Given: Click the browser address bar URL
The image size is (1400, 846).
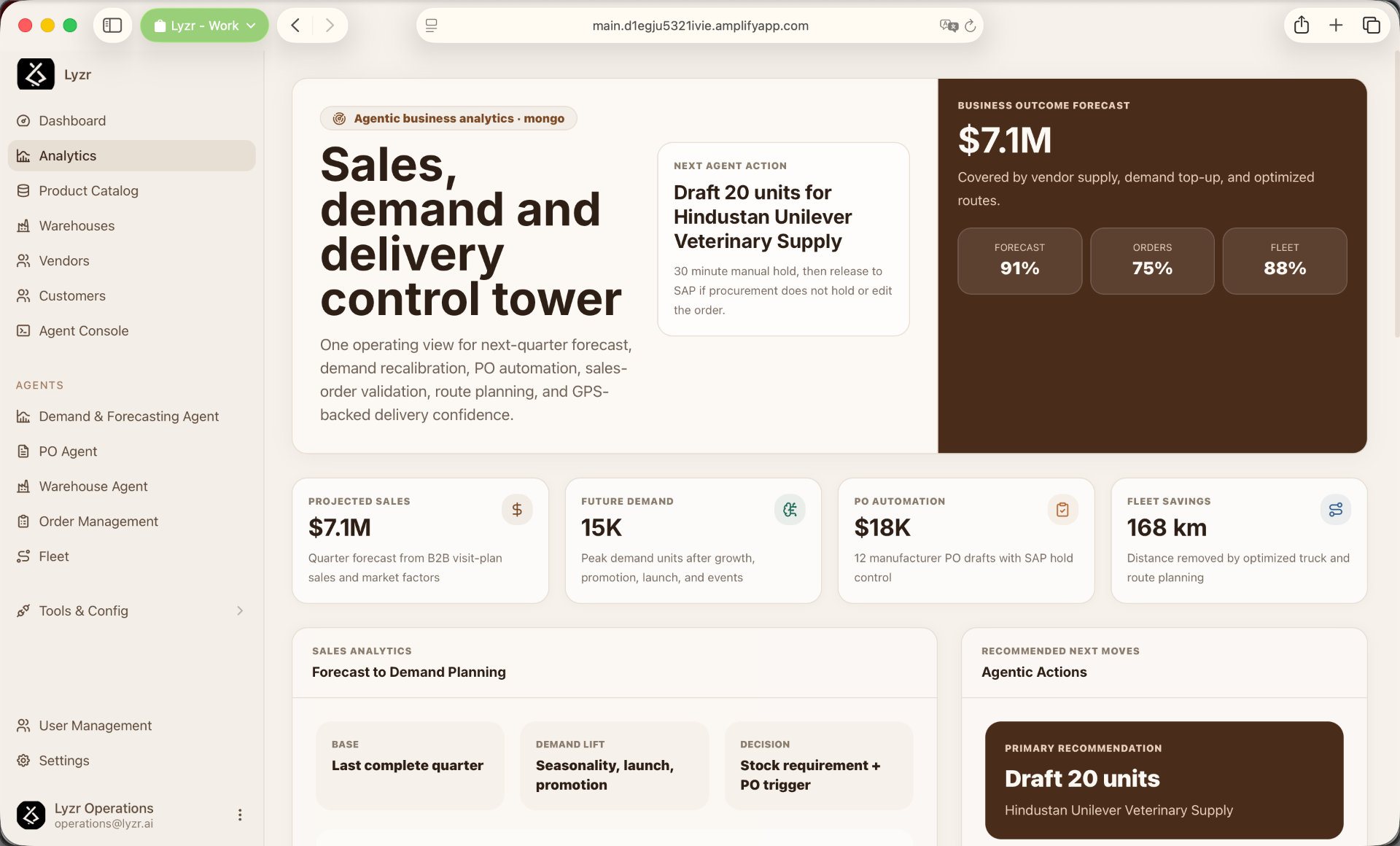Looking at the screenshot, I should [700, 26].
